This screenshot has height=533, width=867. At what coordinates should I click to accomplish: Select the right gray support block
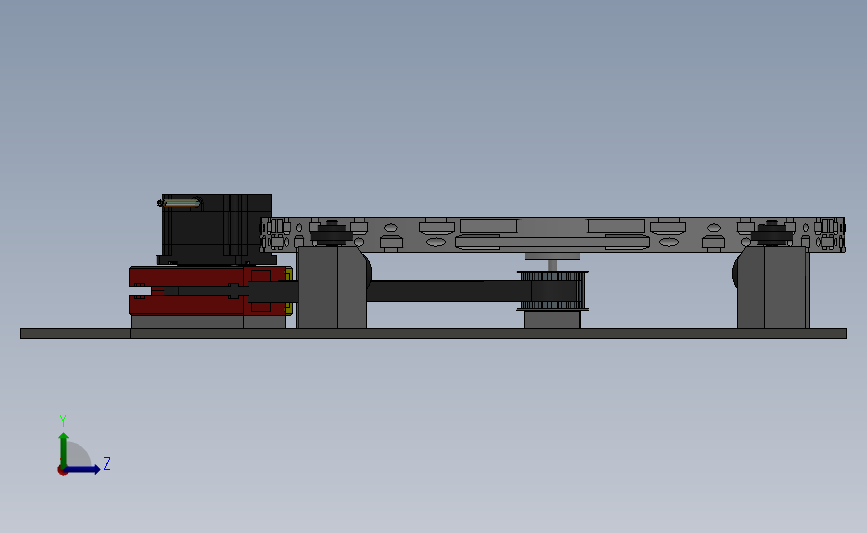tap(773, 288)
